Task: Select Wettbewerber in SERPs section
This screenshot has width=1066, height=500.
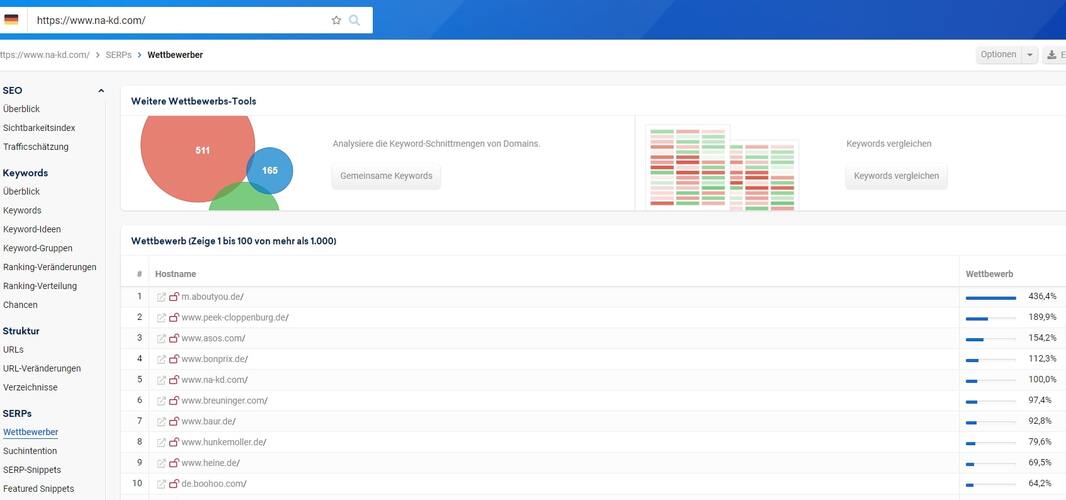Action: click(31, 432)
